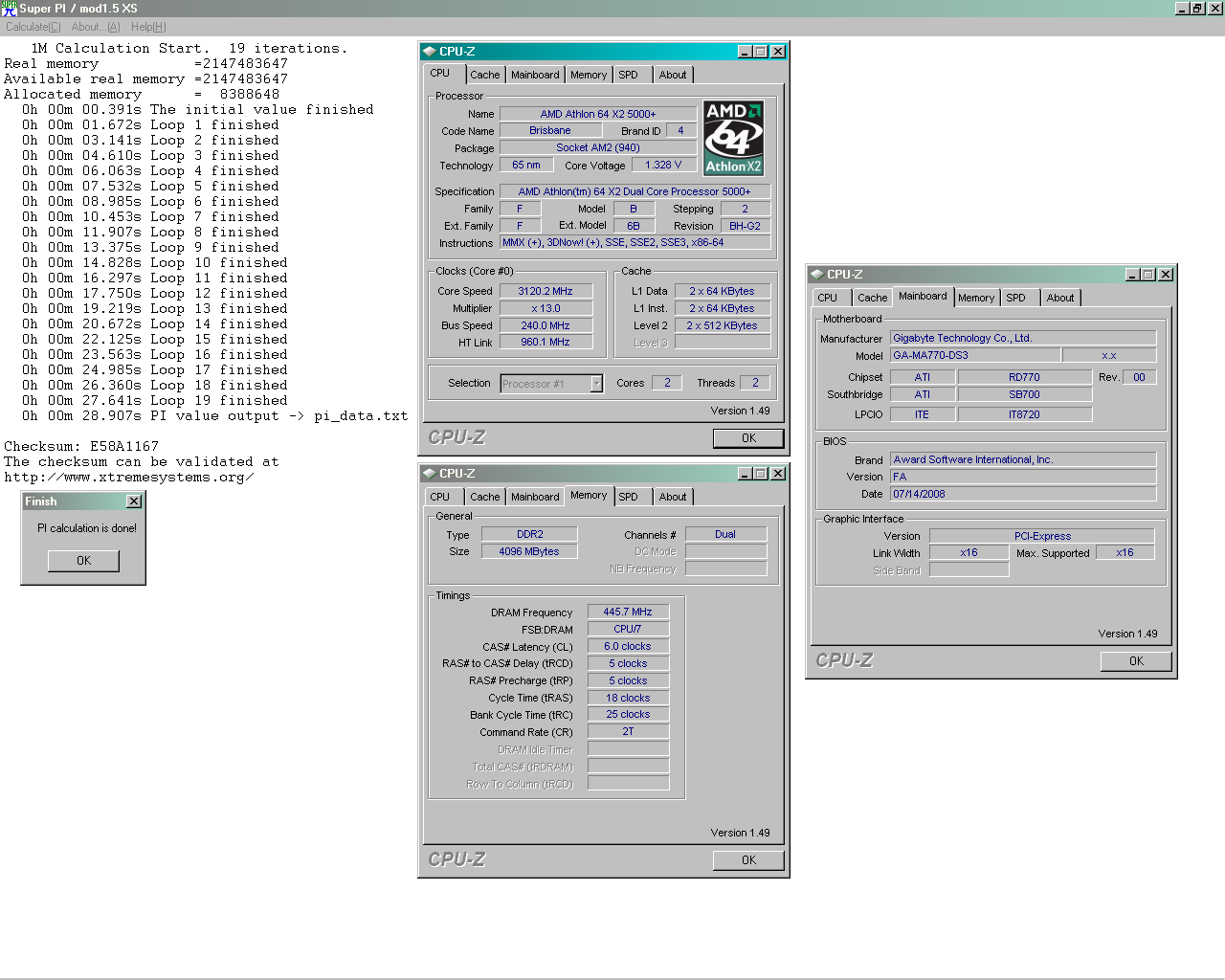Screen dimensions: 1225x980
Task: Click the Graphic Interface Version field PCI-Express
Action: [1042, 537]
